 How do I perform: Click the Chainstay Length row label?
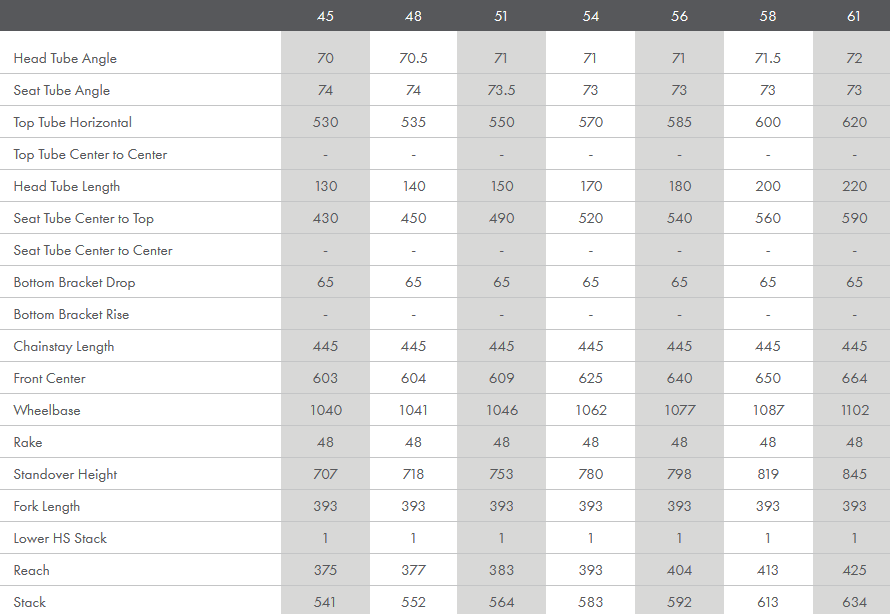[64, 347]
